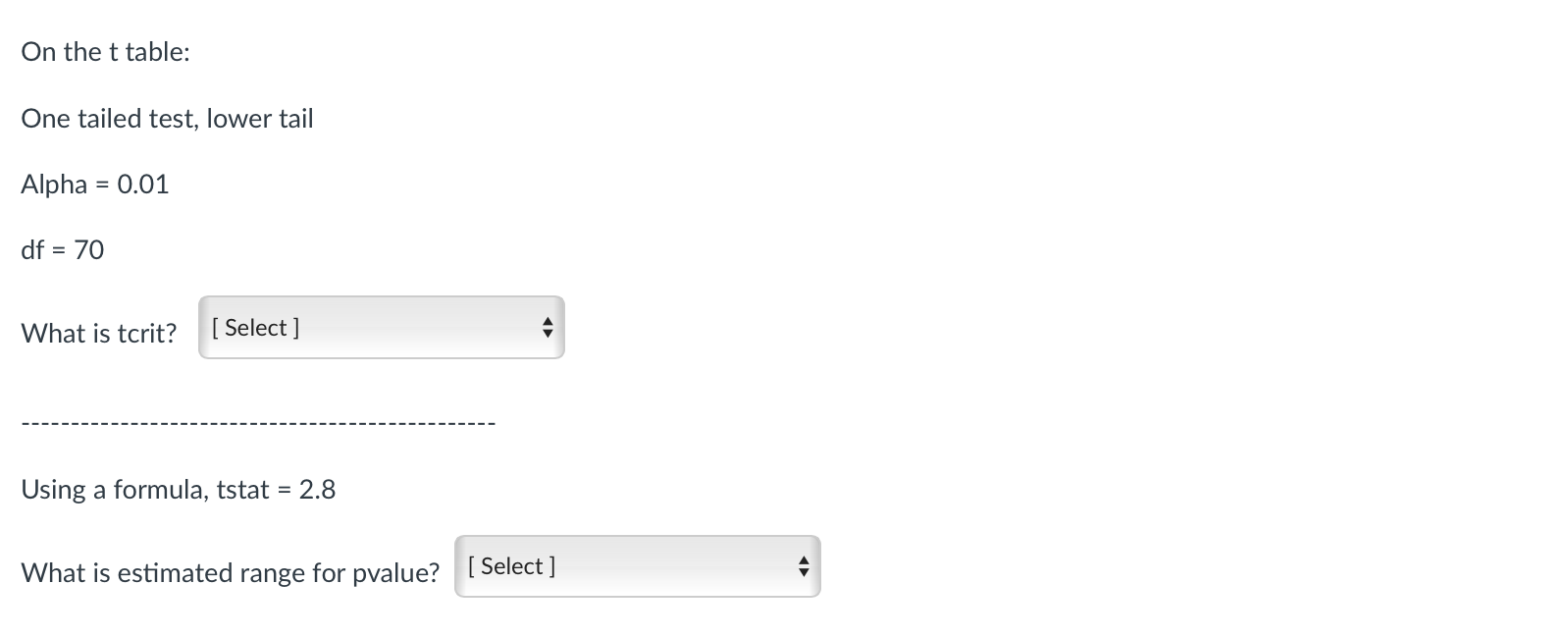Click the words "What is estimated range"
This screenshot has height=637, width=1568.
pos(164,573)
